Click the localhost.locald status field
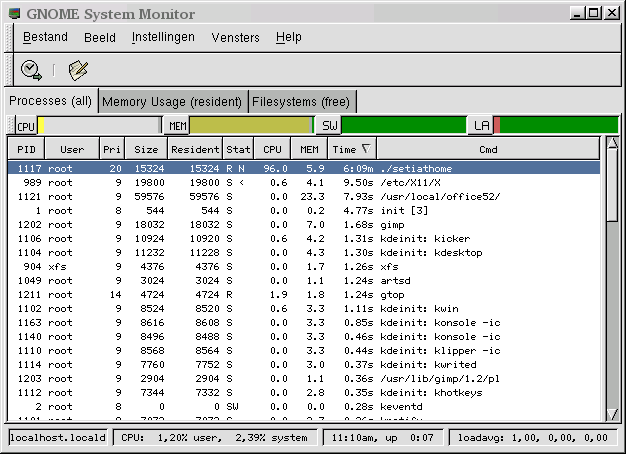Screen dimensions: 626x454 pos(57,438)
